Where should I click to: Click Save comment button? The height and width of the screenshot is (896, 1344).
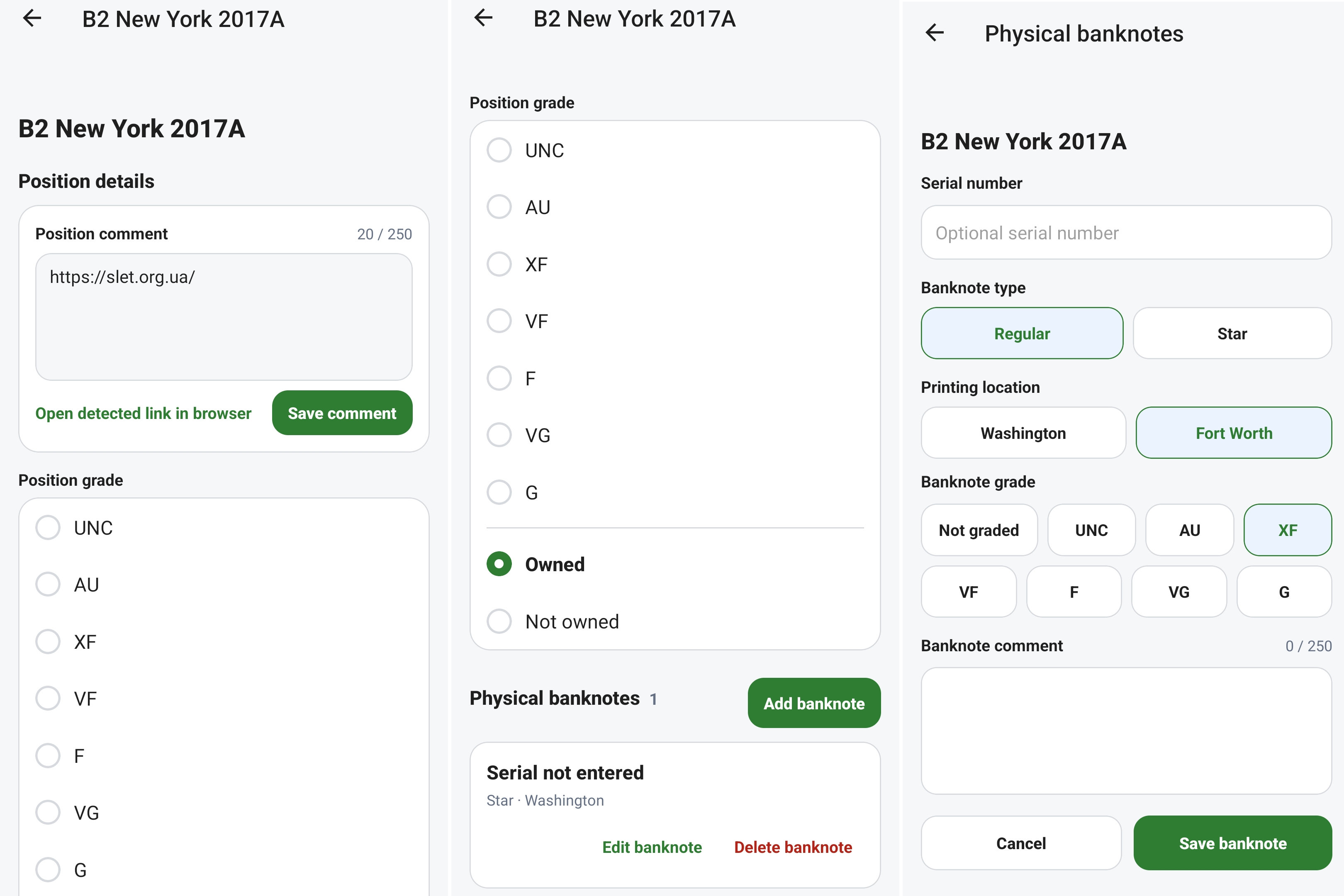pyautogui.click(x=342, y=413)
